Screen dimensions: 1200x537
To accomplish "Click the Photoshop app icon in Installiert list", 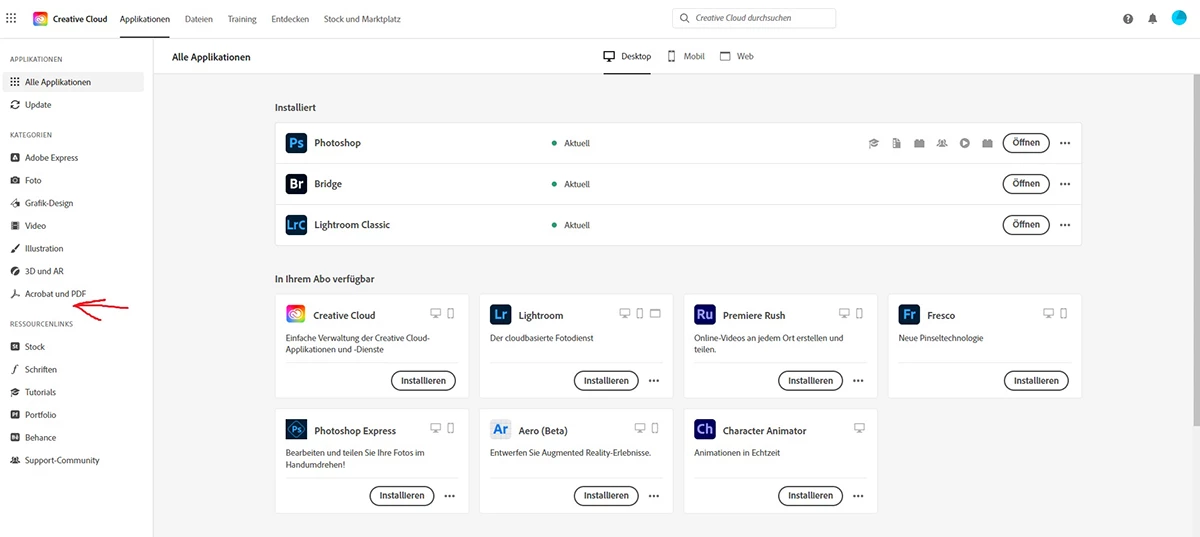I will pyautogui.click(x=296, y=143).
